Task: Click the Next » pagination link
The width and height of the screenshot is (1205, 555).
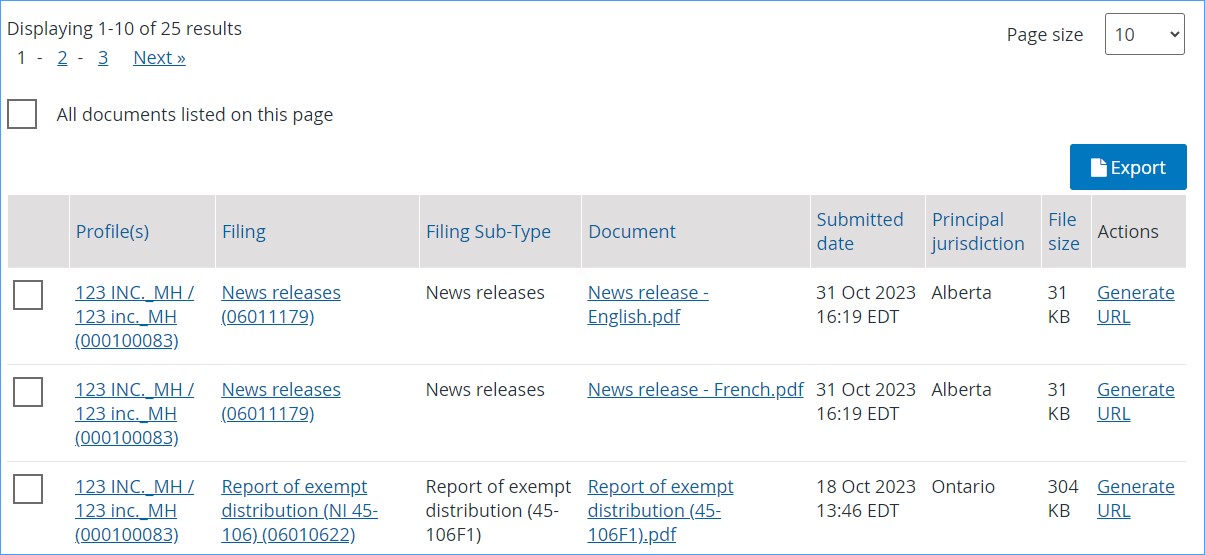Action: click(159, 57)
